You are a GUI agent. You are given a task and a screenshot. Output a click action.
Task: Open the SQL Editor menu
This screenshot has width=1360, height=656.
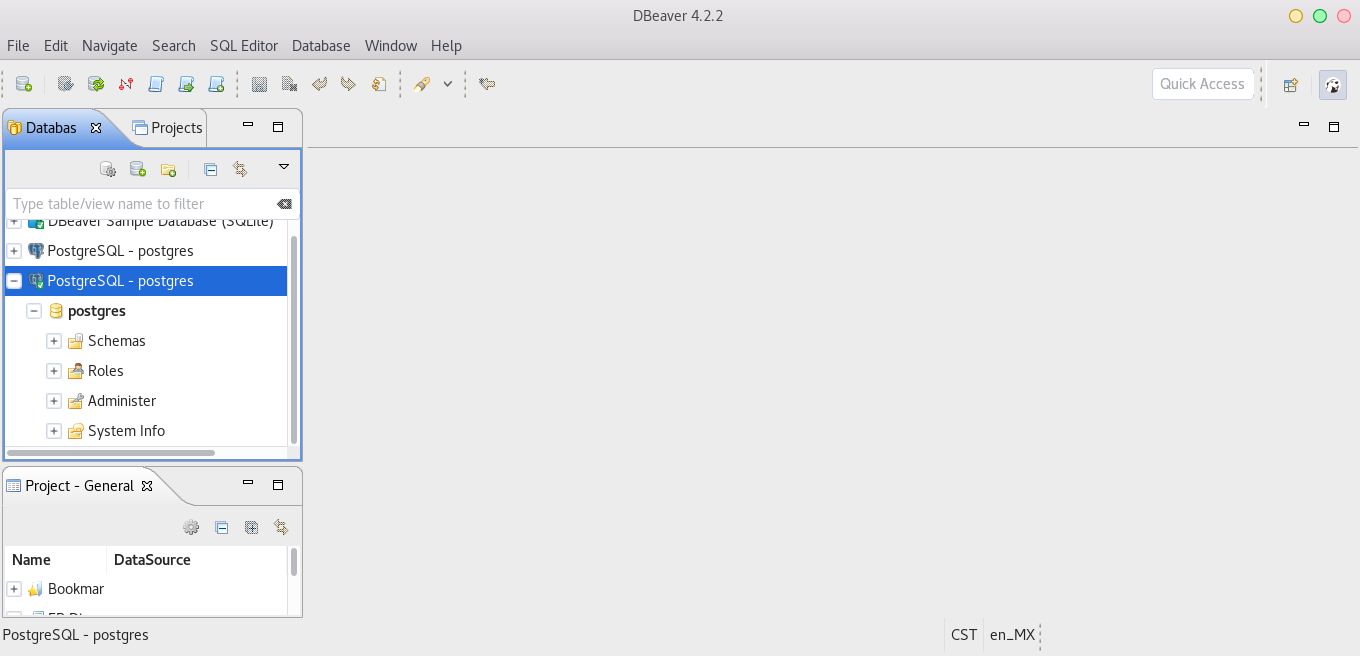(244, 46)
